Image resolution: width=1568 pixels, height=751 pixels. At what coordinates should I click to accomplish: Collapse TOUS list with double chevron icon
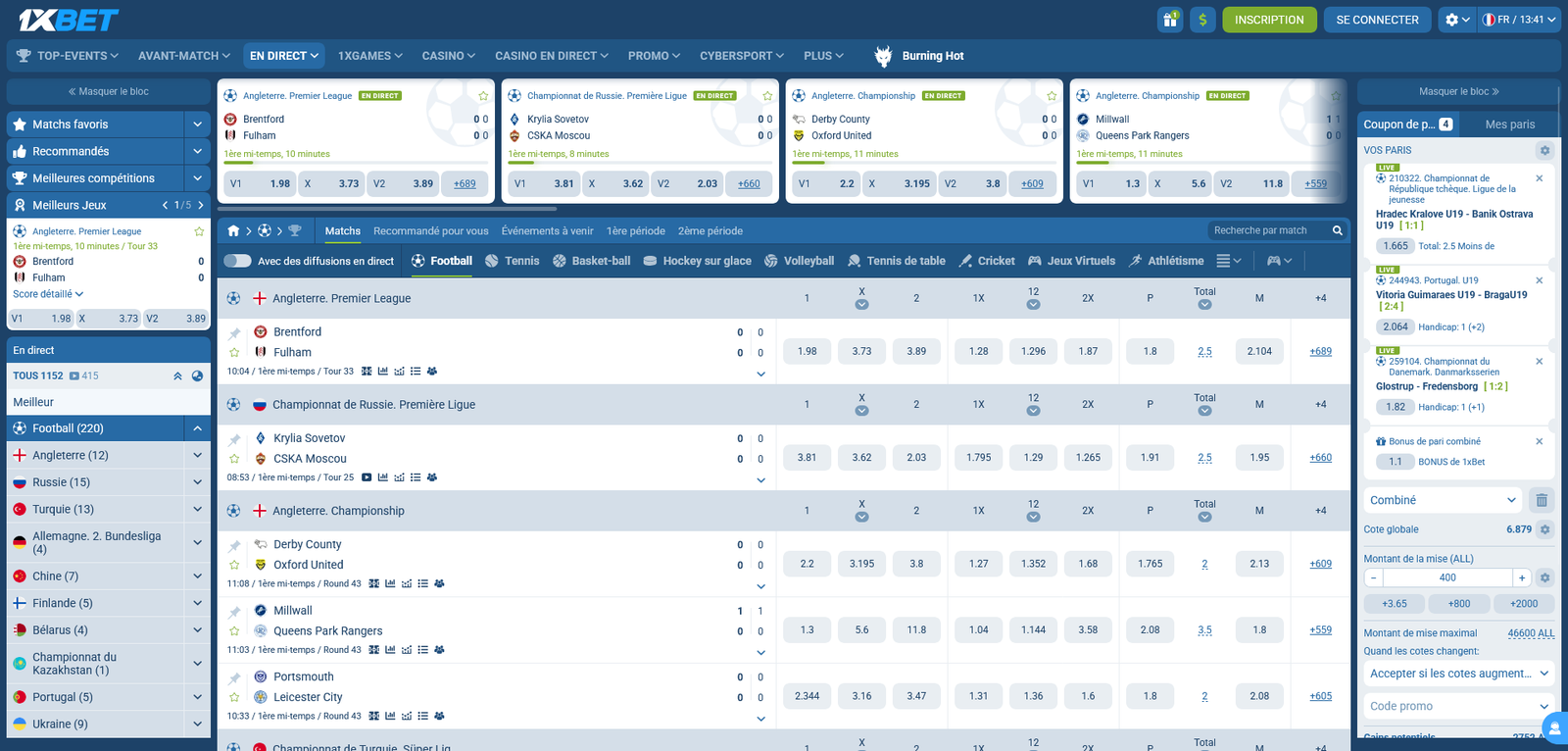coord(177,375)
